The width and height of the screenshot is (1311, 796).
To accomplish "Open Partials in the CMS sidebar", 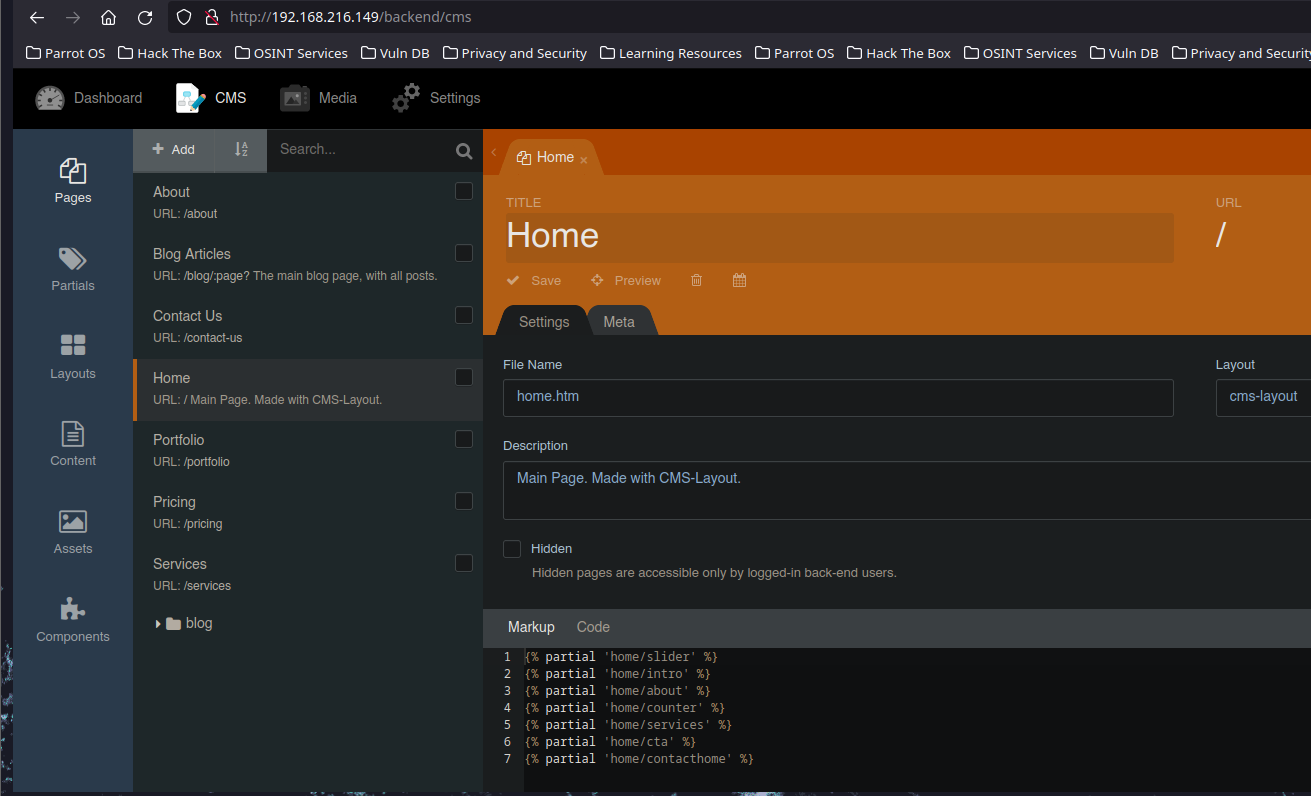I will point(73,269).
